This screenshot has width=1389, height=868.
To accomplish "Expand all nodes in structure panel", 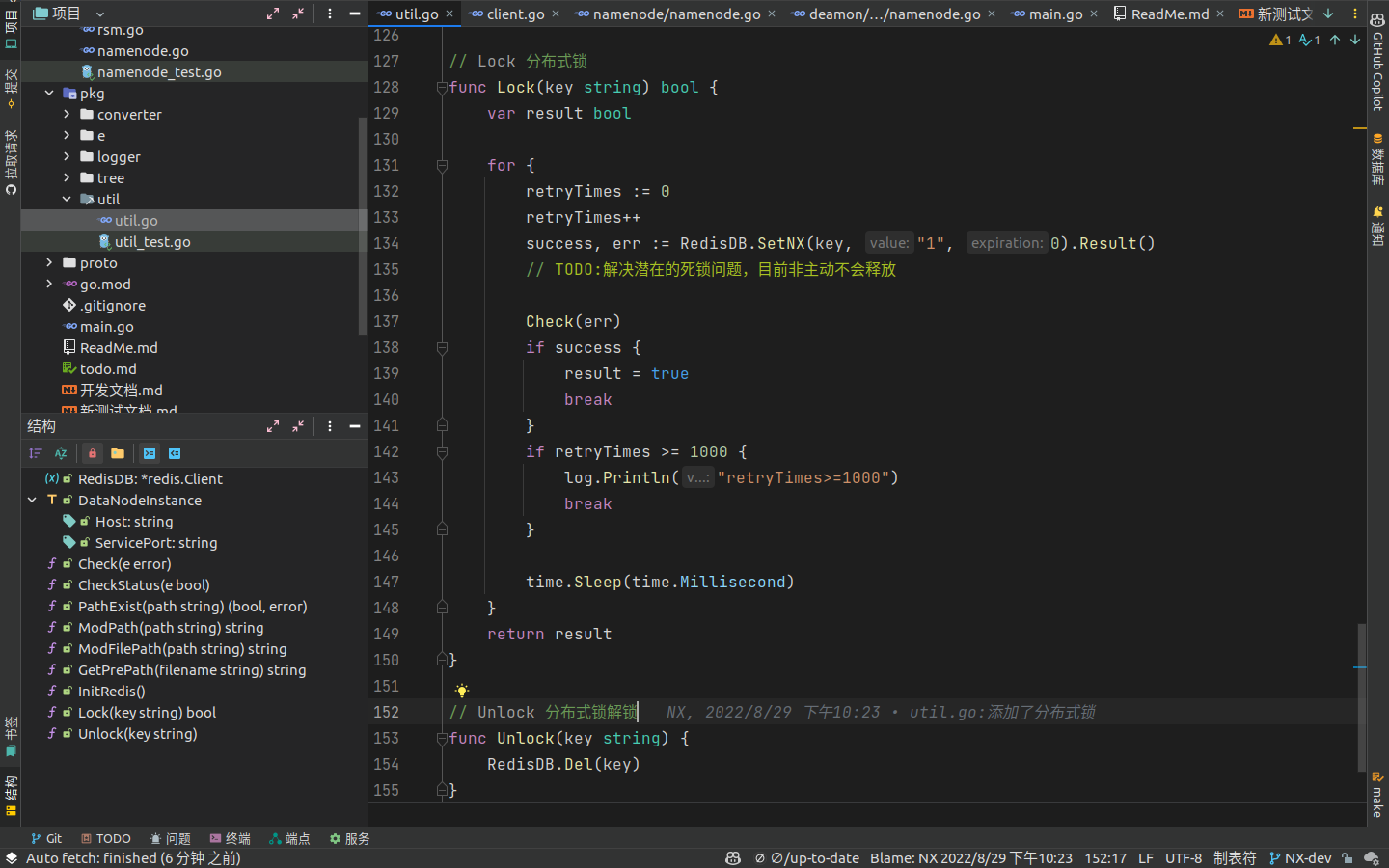I will [273, 425].
